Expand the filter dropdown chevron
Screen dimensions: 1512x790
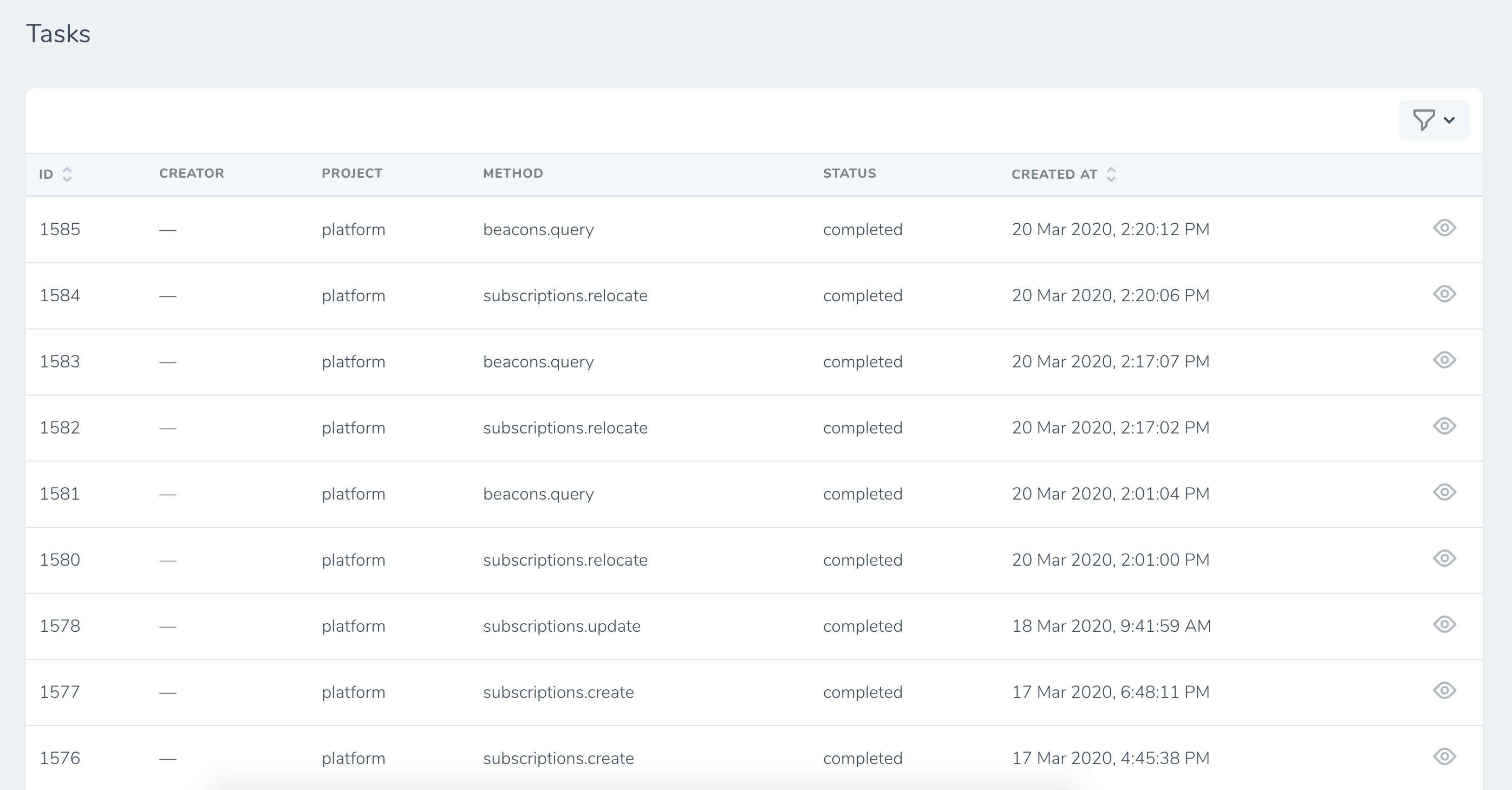point(1449,120)
